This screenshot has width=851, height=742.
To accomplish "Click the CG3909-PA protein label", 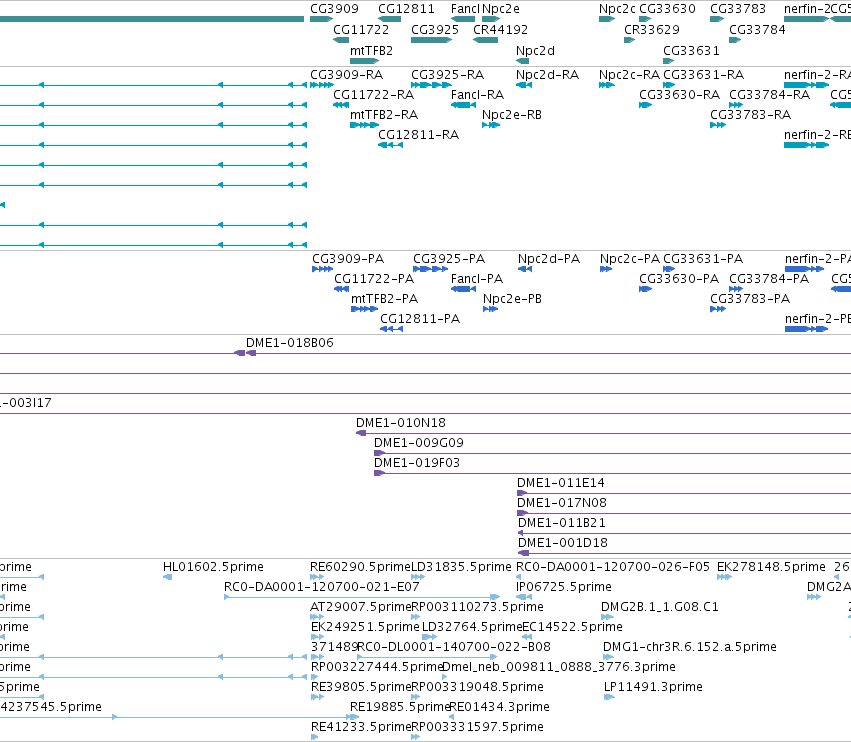I will click(348, 259).
